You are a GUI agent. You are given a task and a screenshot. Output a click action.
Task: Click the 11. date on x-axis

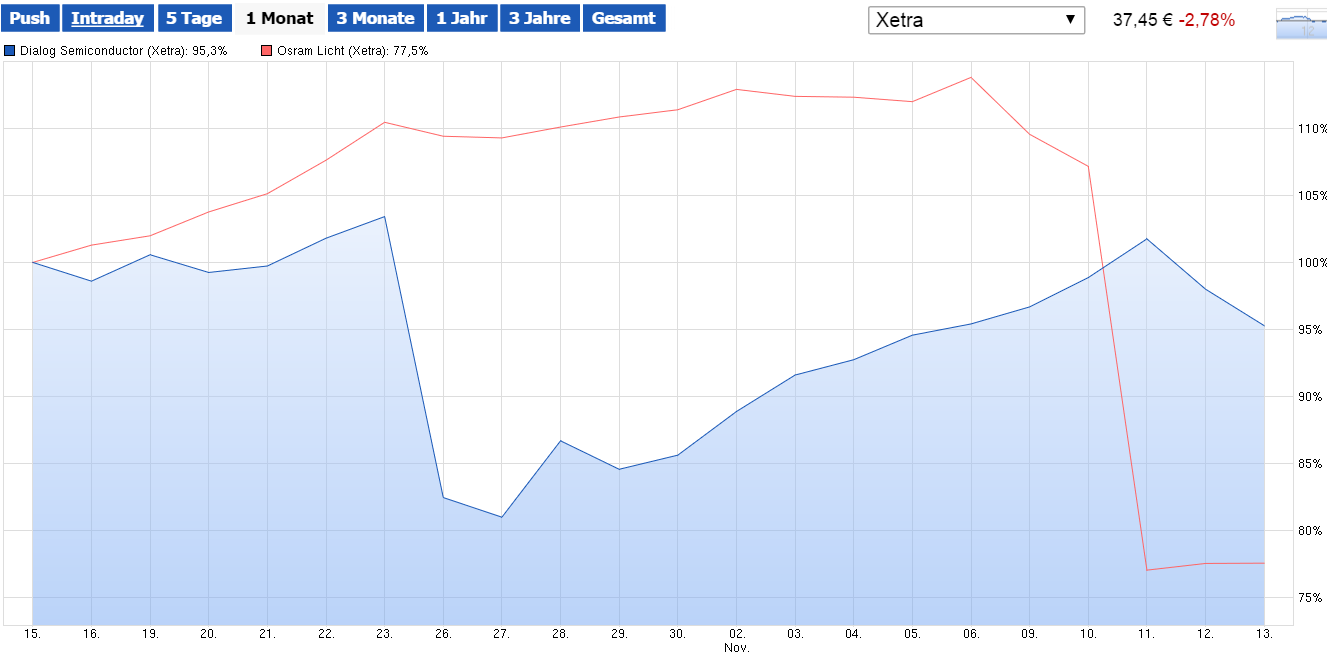[x=1146, y=634]
